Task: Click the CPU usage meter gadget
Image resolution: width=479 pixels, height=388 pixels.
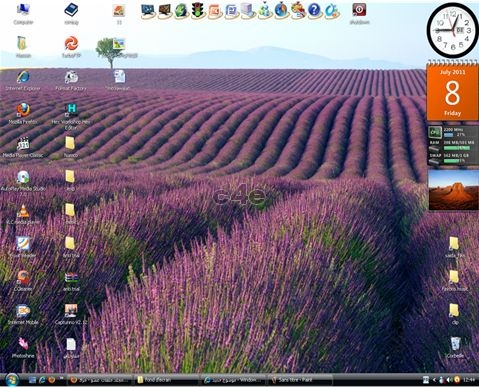Action: [453, 145]
